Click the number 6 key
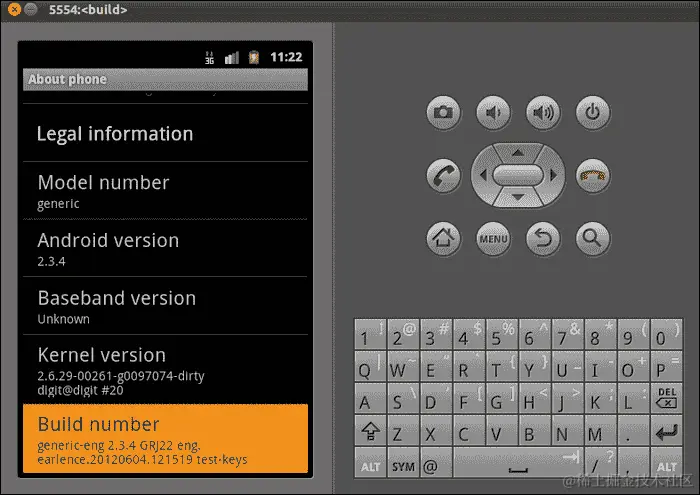700x495 pixels. coord(535,334)
